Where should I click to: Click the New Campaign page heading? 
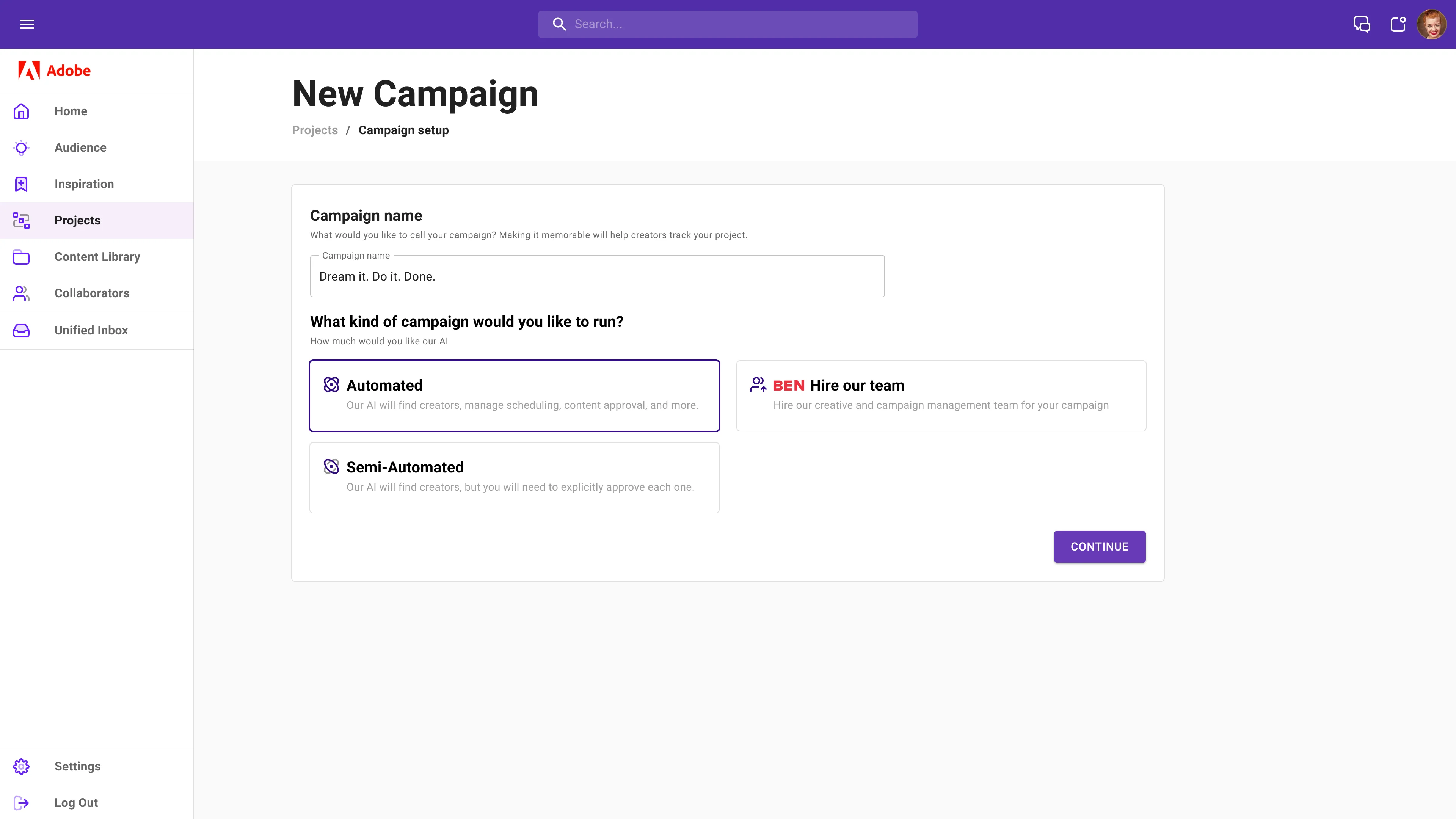coord(416,94)
